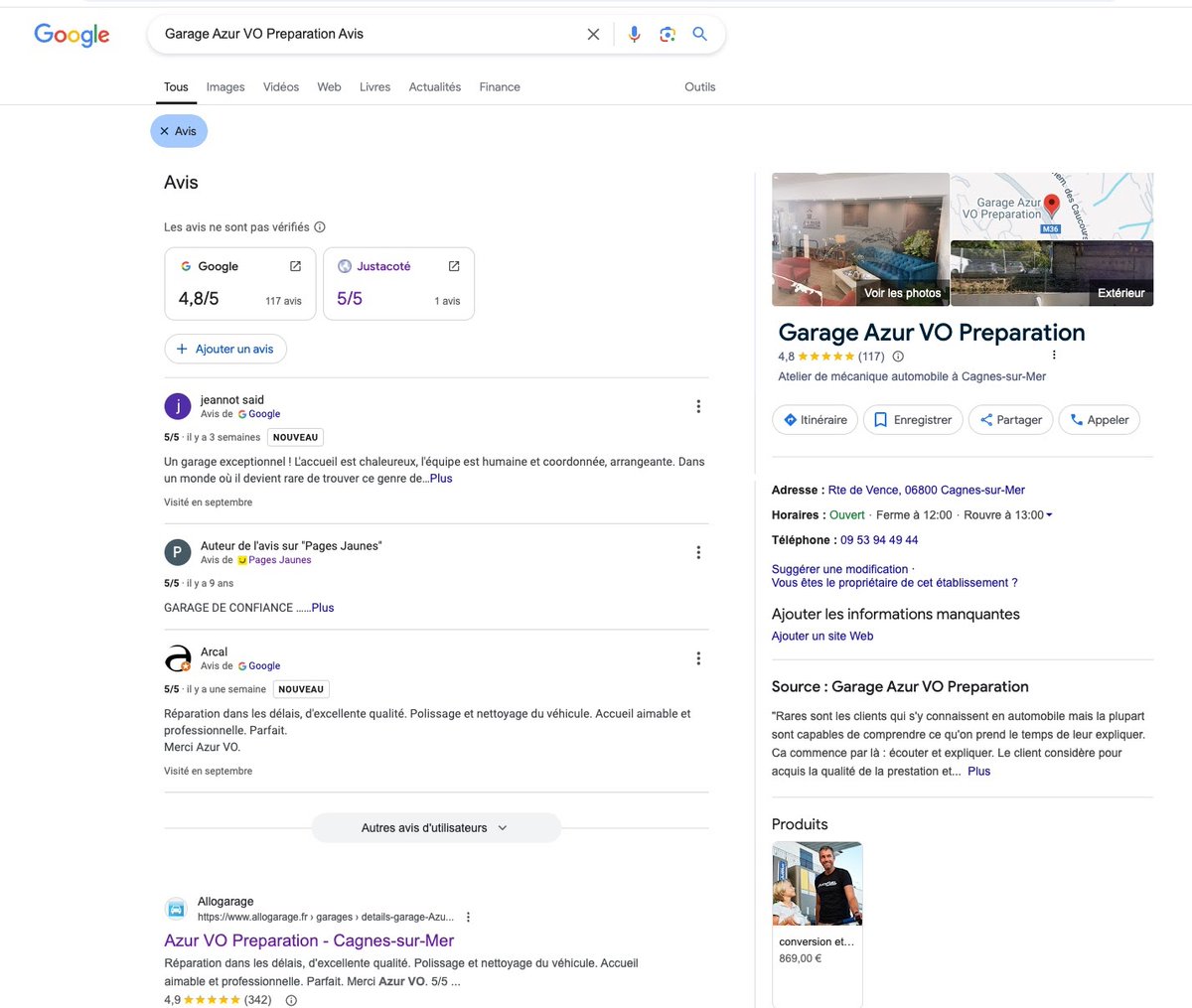1192x1008 pixels.
Task: Open options menu for jeannot said review
Action: [698, 406]
